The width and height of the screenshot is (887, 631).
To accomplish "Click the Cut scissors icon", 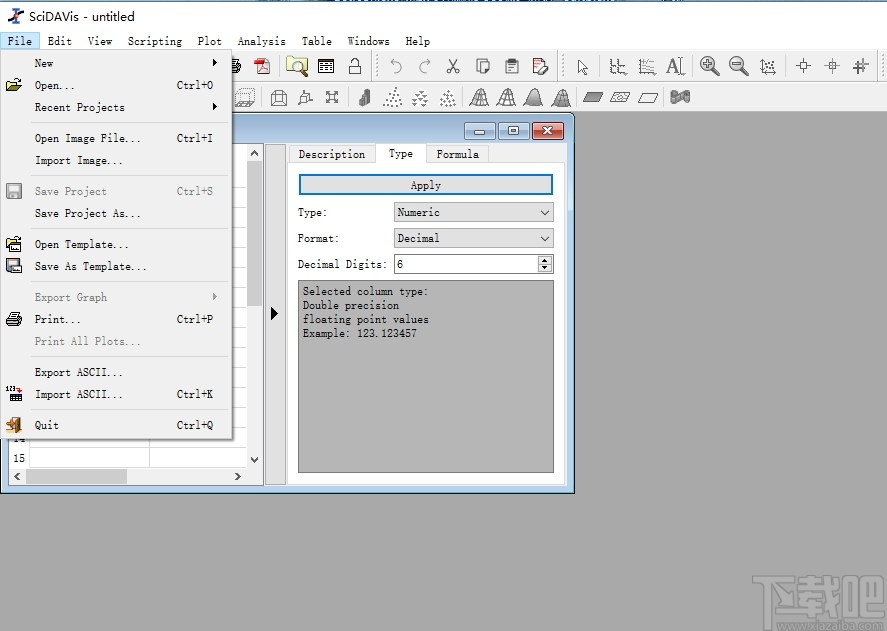I will coord(453,67).
